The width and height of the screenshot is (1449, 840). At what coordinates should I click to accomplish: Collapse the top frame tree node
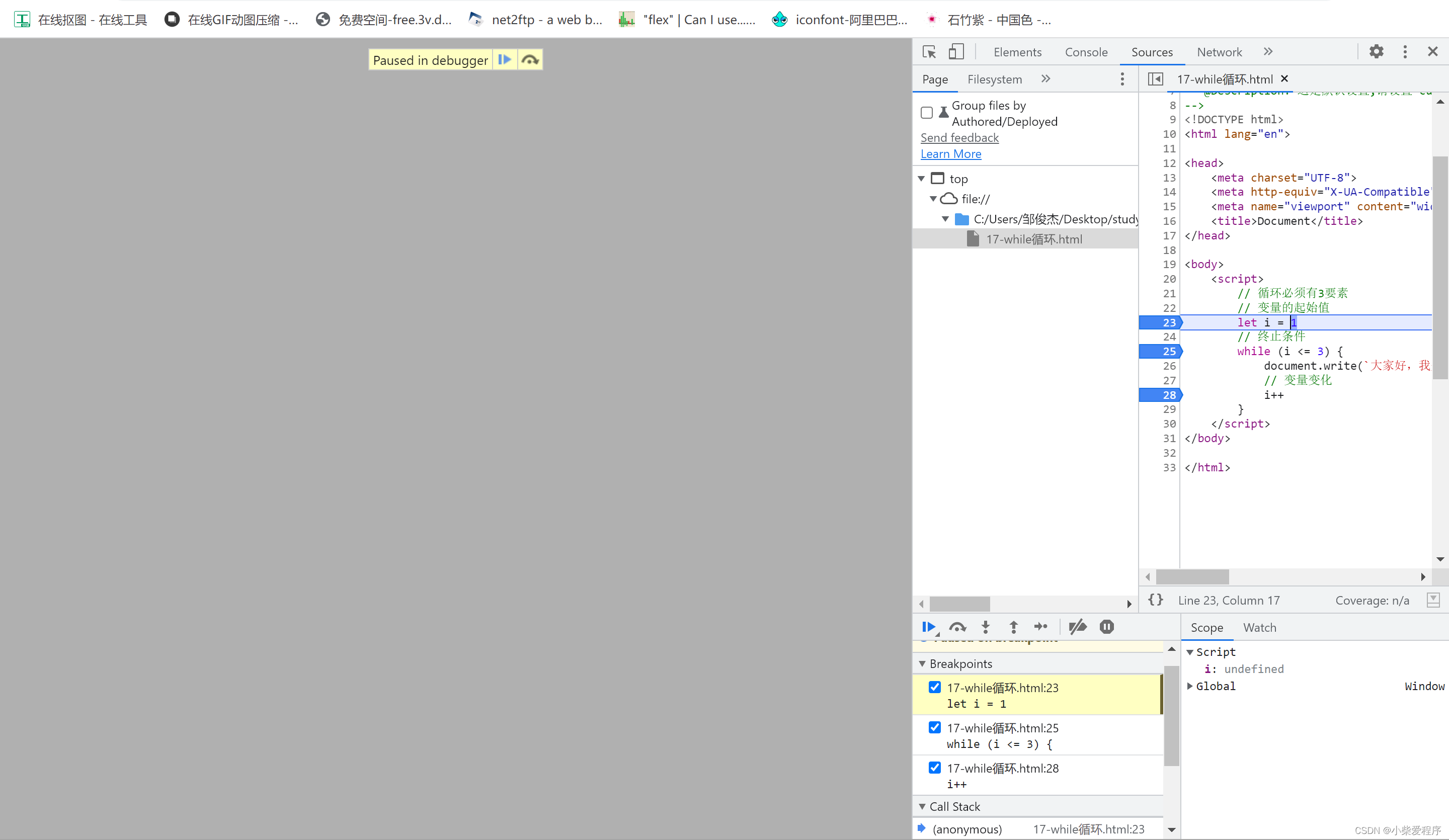(921, 179)
